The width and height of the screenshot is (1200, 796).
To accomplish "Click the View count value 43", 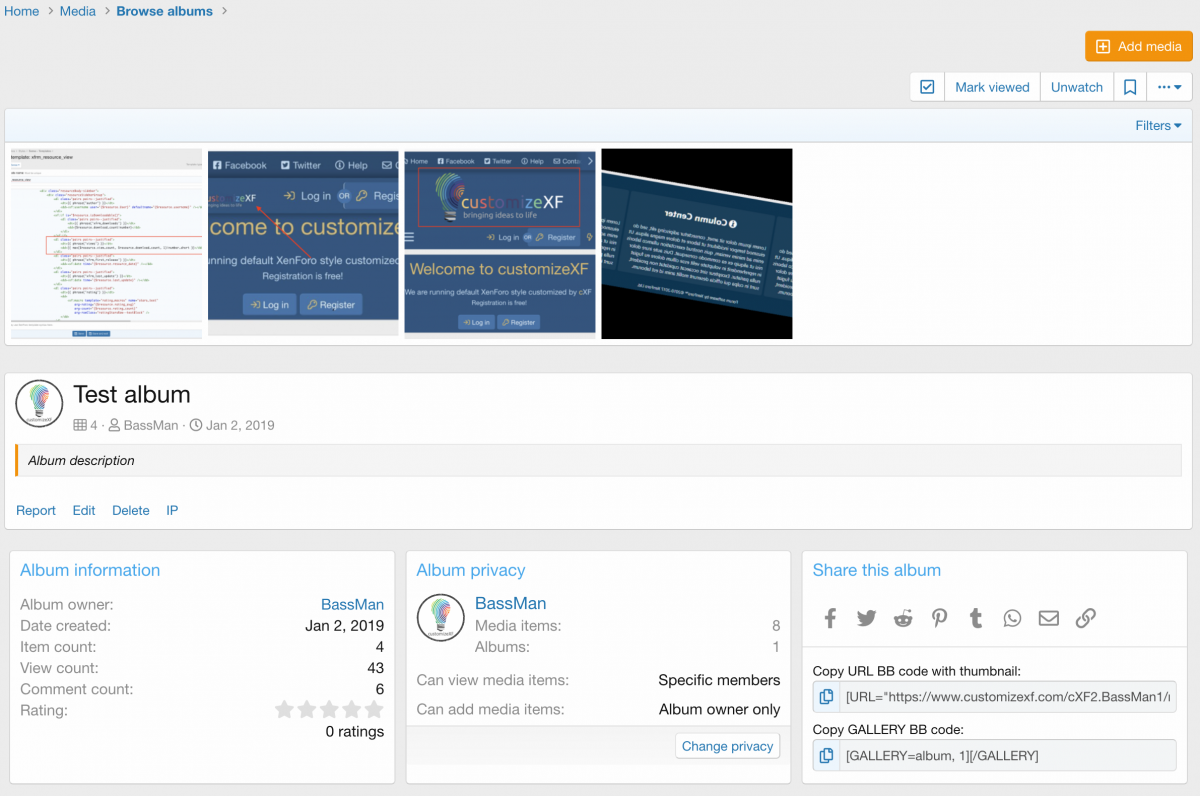I will pos(375,668).
